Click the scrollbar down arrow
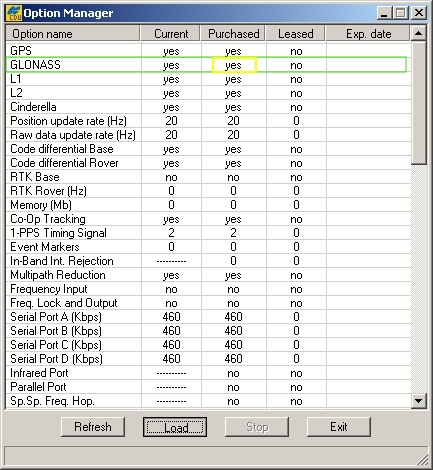Viewport: 433px width, 470px height. click(419, 401)
